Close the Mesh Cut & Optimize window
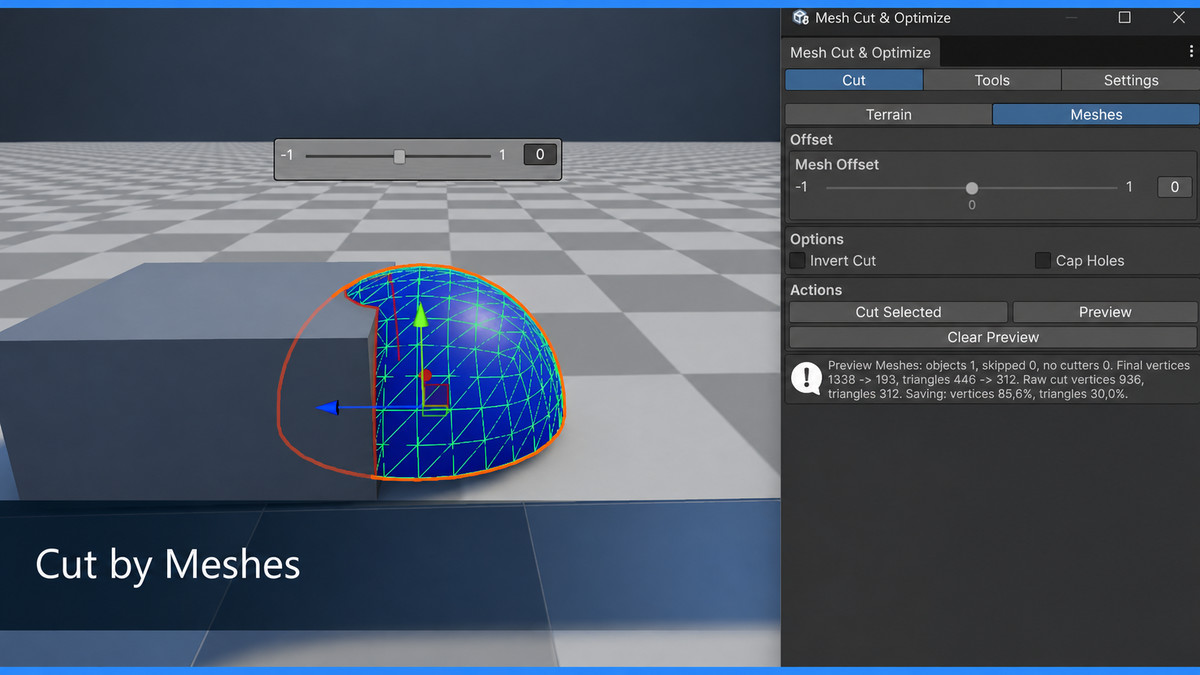Screen dimensions: 1200x675 point(1179,17)
